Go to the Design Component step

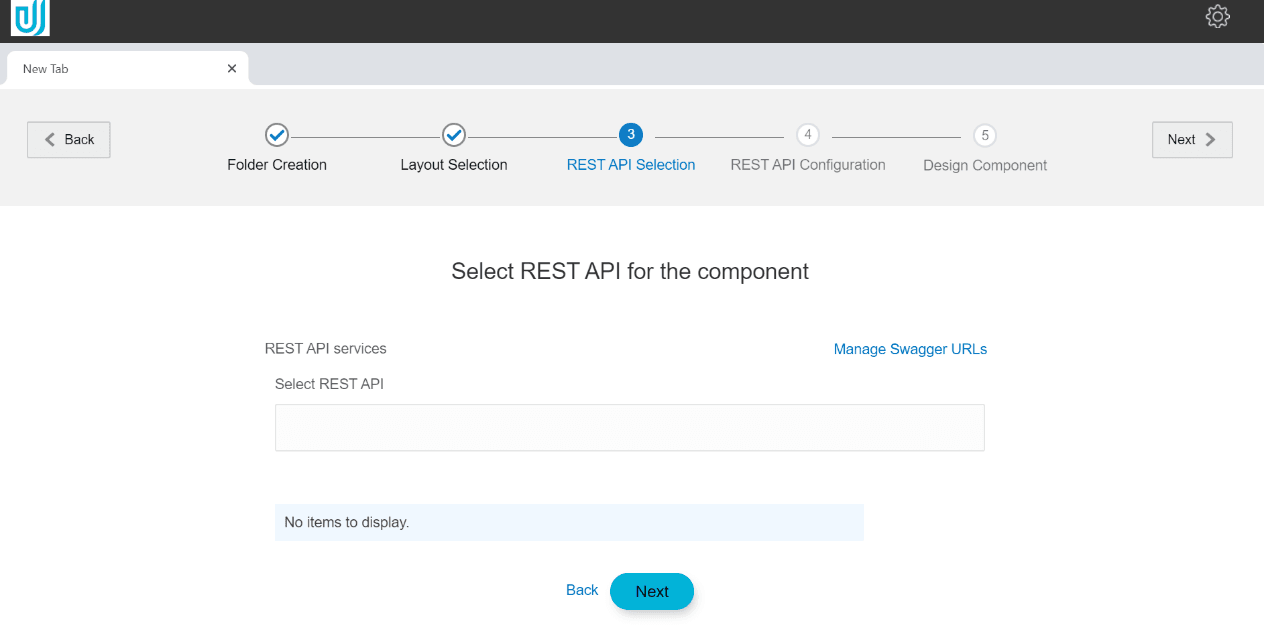coord(984,164)
